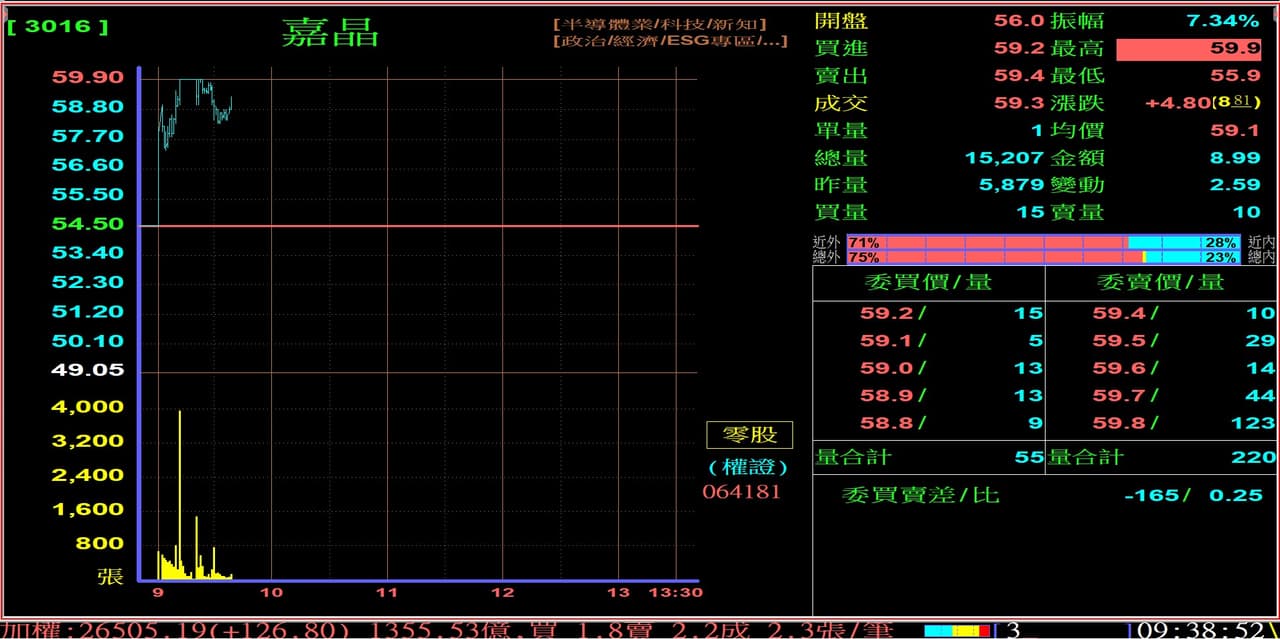Image resolution: width=1280 pixels, height=639 pixels.
Task: Open 半導體業/科技/新知 news category
Action: (659, 23)
